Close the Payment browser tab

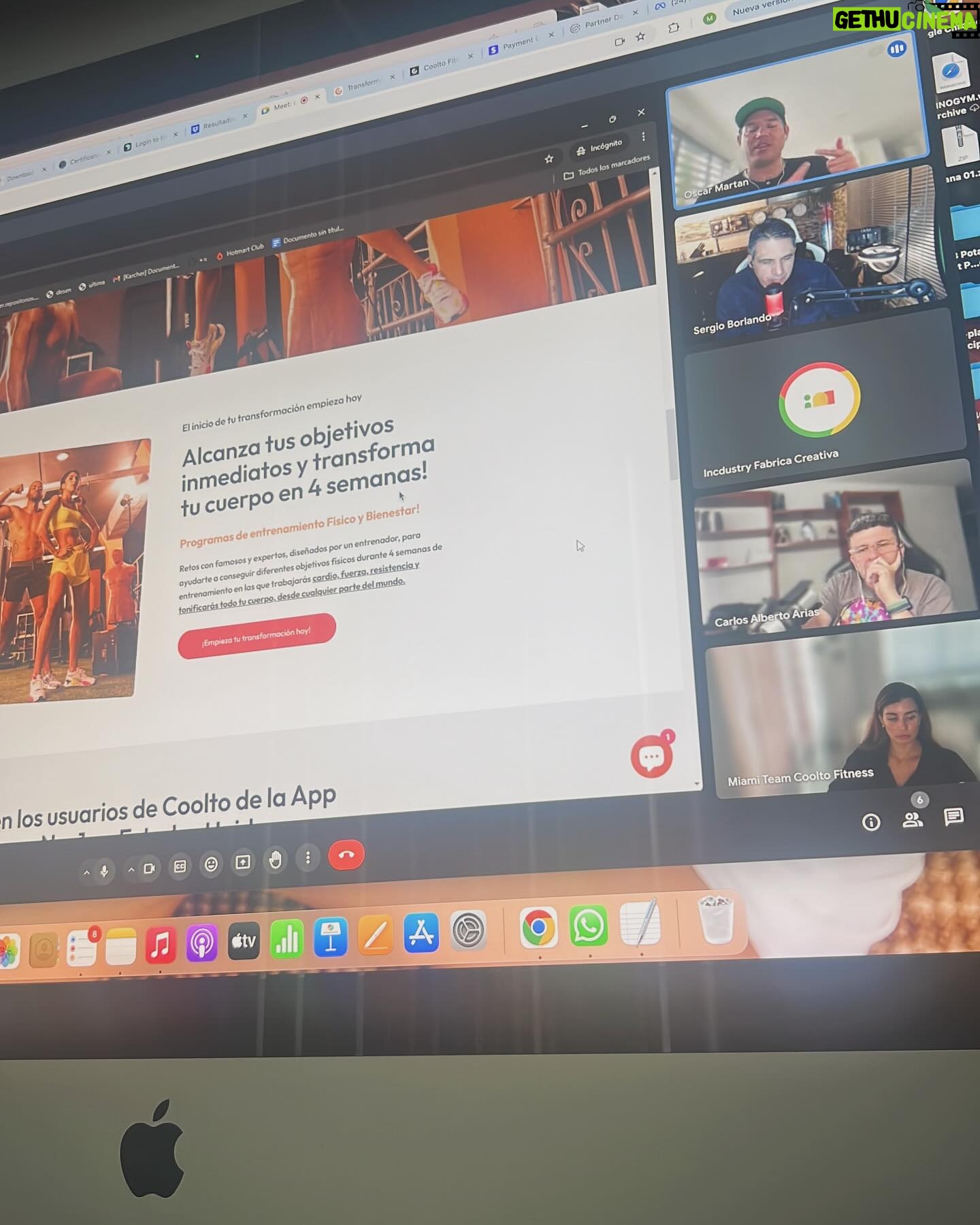[x=551, y=34]
